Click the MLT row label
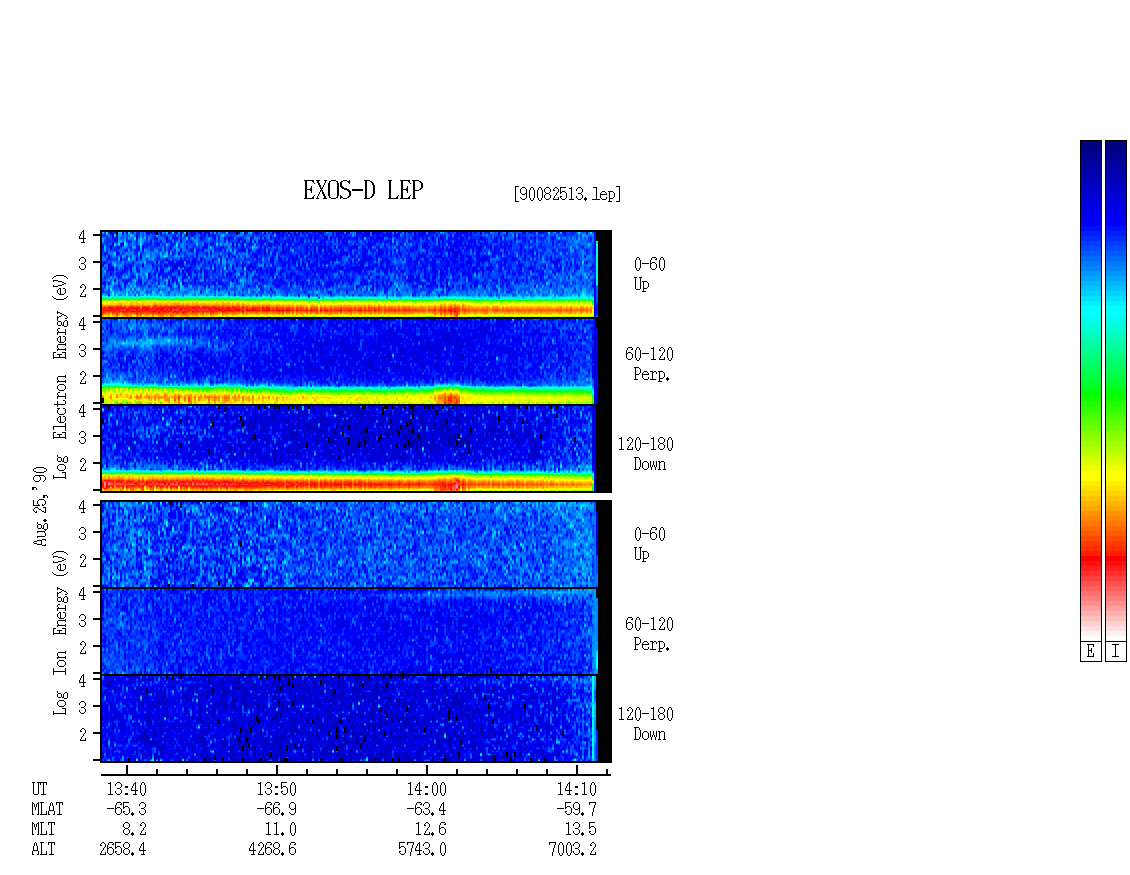 43,830
